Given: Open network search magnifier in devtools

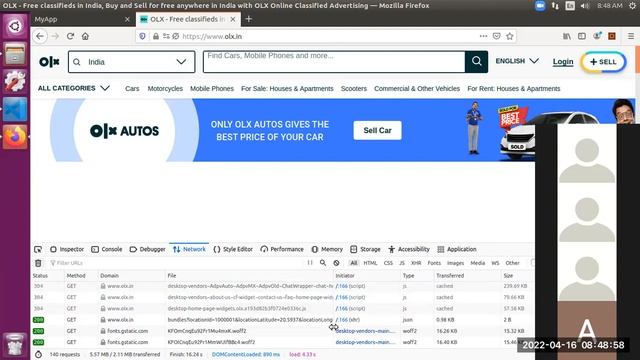Looking at the screenshot, I should (323, 263).
